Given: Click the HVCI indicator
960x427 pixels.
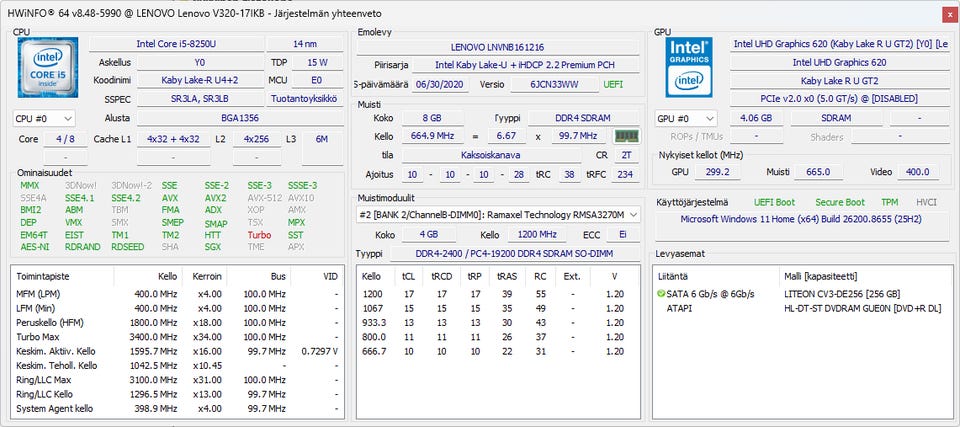Looking at the screenshot, I should click(x=926, y=202).
